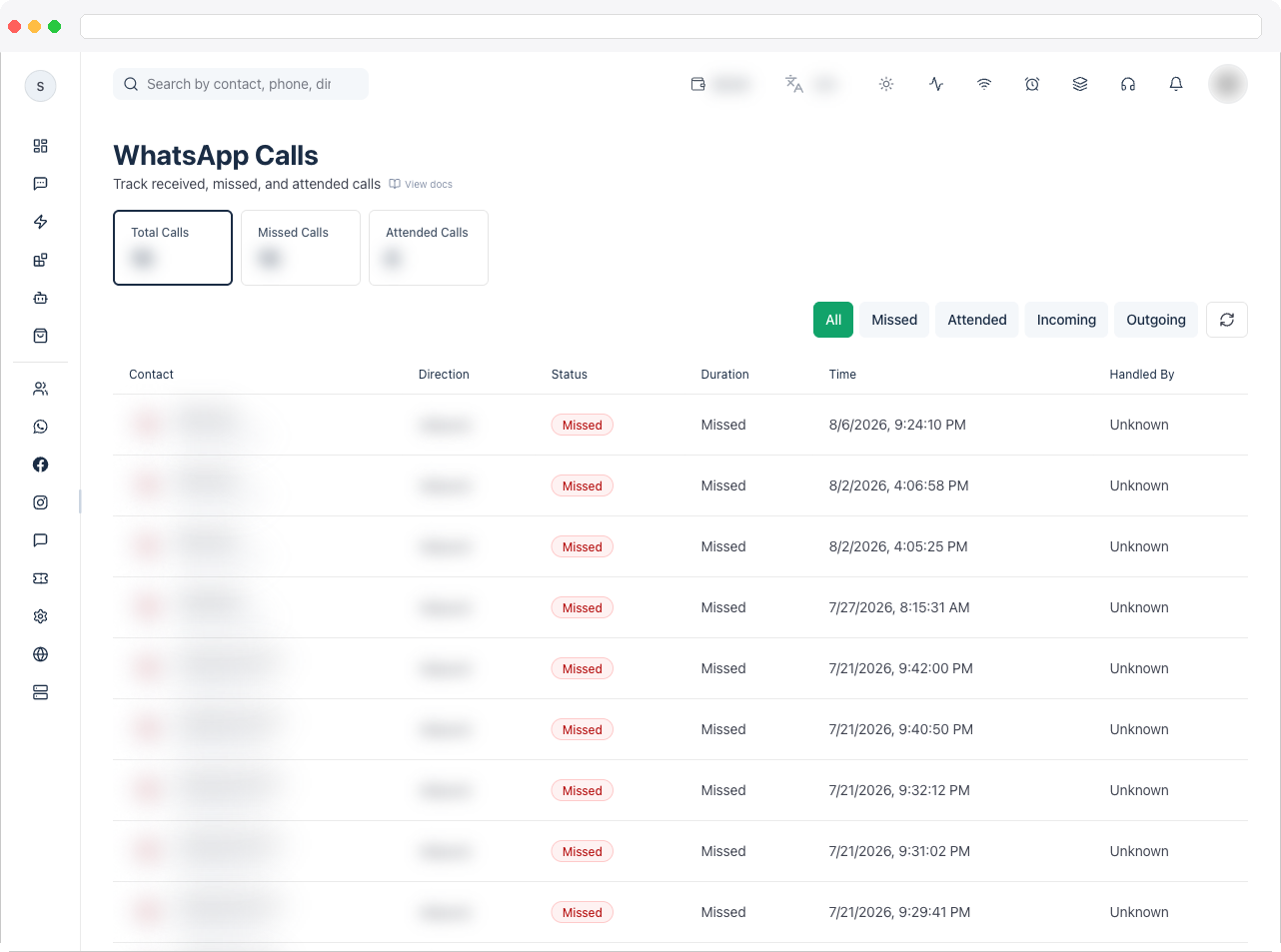
Task: Open the shopping bag icon in sidebar
Action: (x=40, y=336)
